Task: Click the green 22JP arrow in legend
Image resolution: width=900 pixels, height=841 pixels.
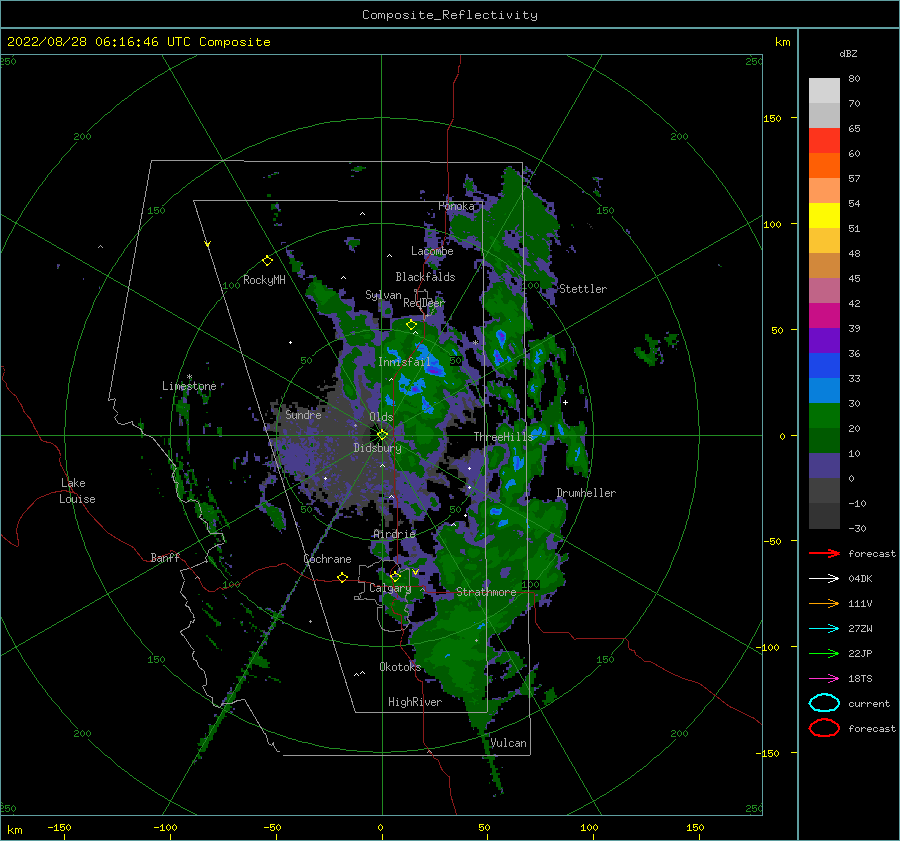Action: pos(824,653)
